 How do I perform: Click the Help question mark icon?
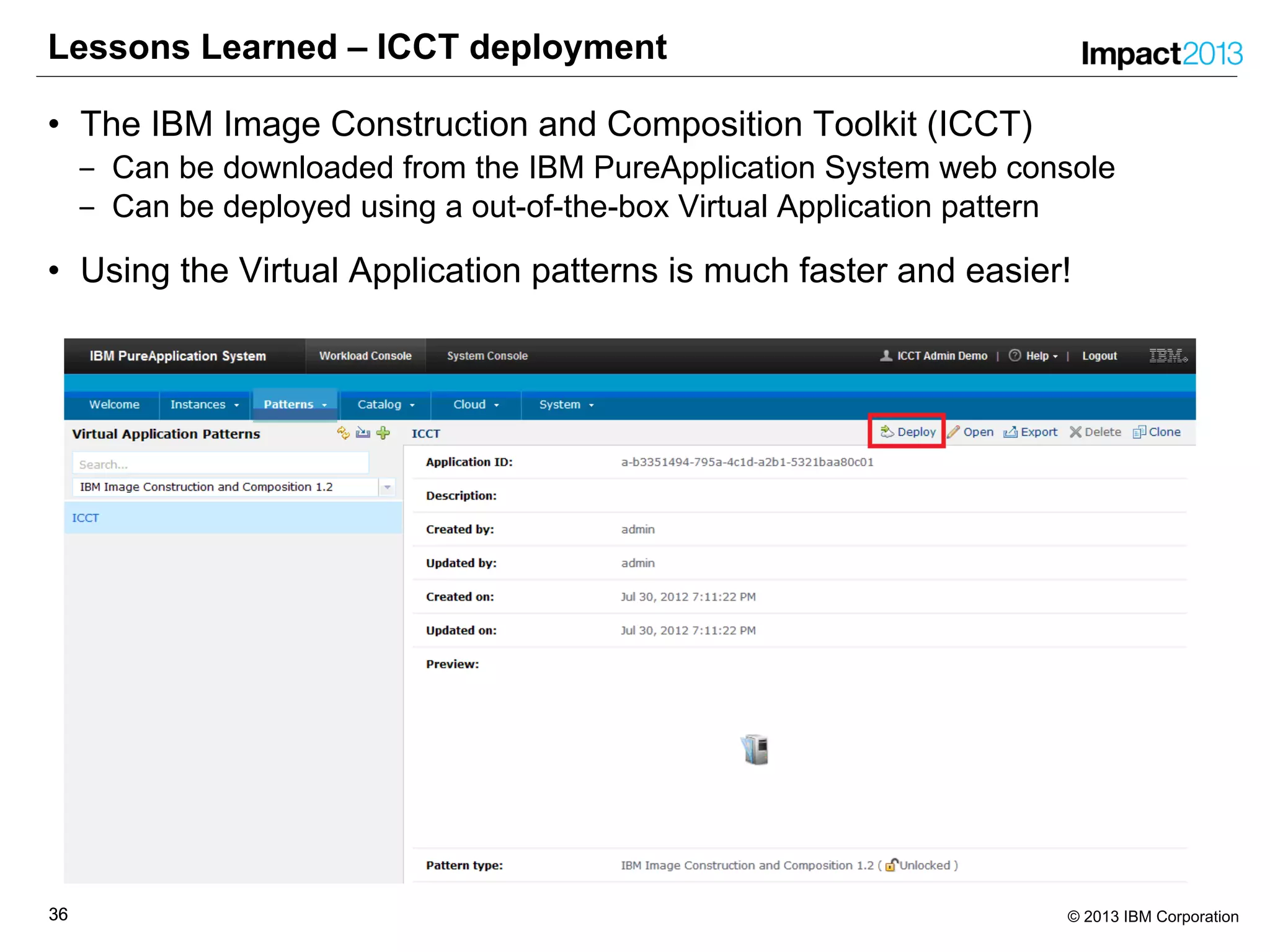(x=1015, y=356)
